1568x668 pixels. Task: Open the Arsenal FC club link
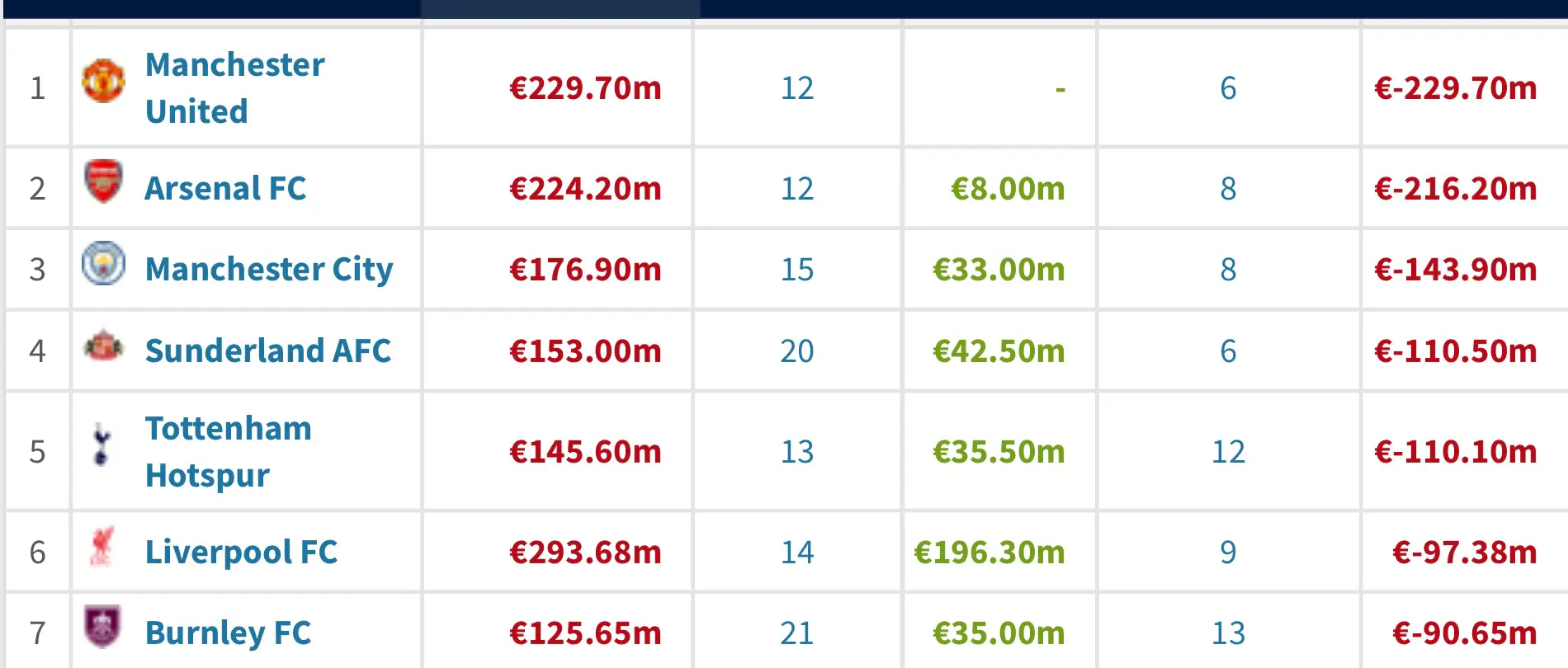tap(225, 188)
